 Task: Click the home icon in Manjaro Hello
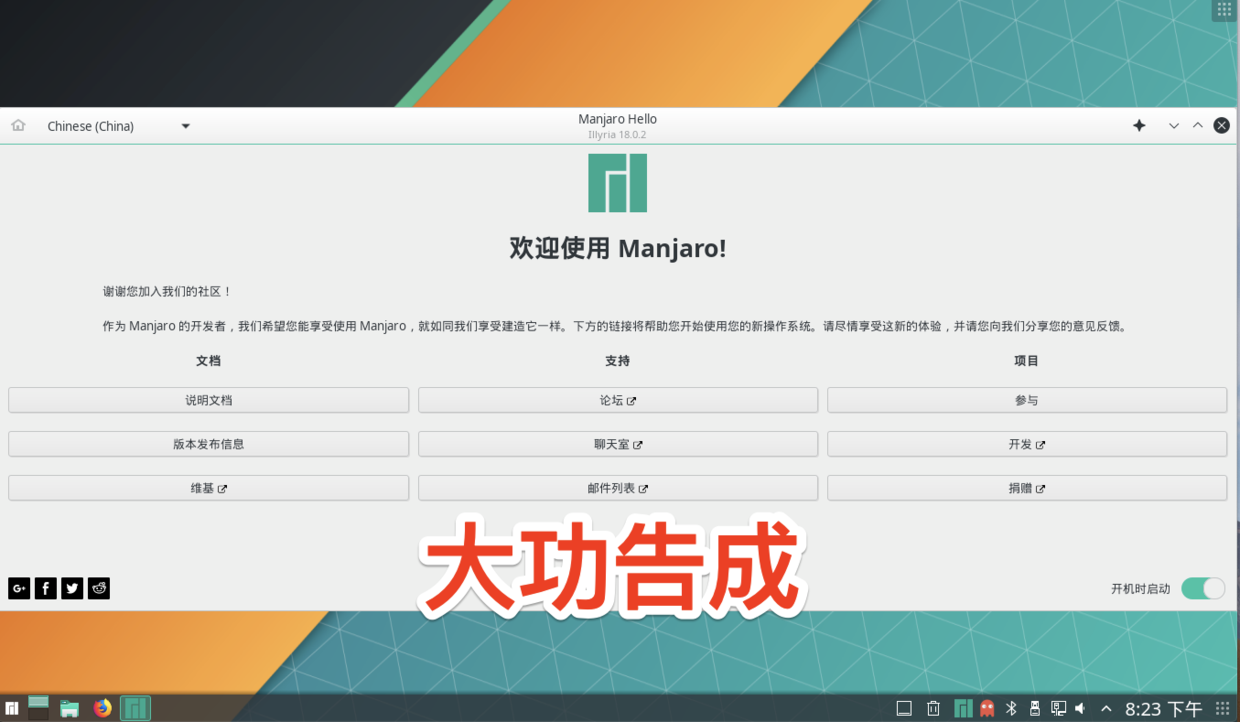18,125
